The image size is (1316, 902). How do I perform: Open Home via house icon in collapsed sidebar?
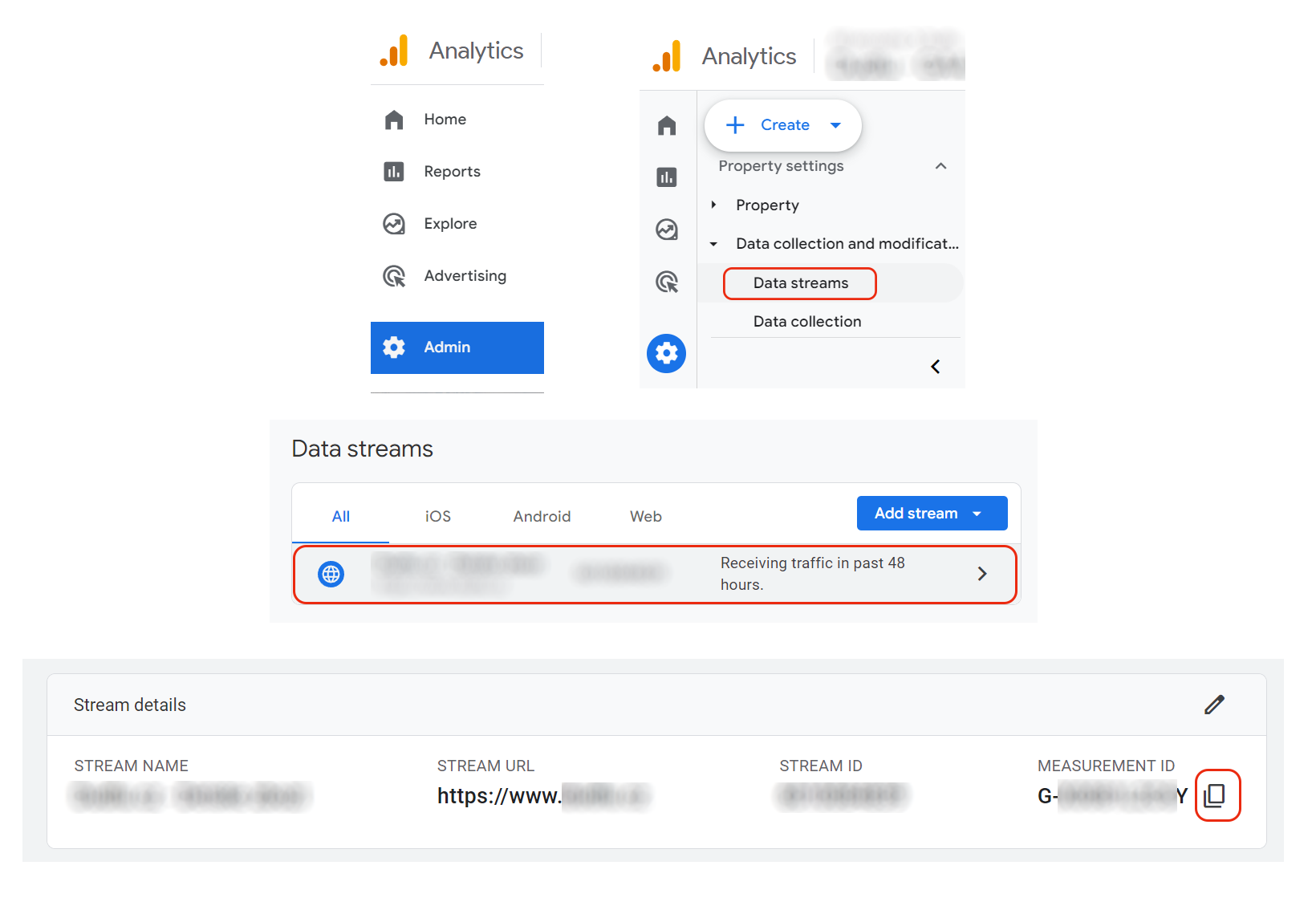[x=666, y=126]
